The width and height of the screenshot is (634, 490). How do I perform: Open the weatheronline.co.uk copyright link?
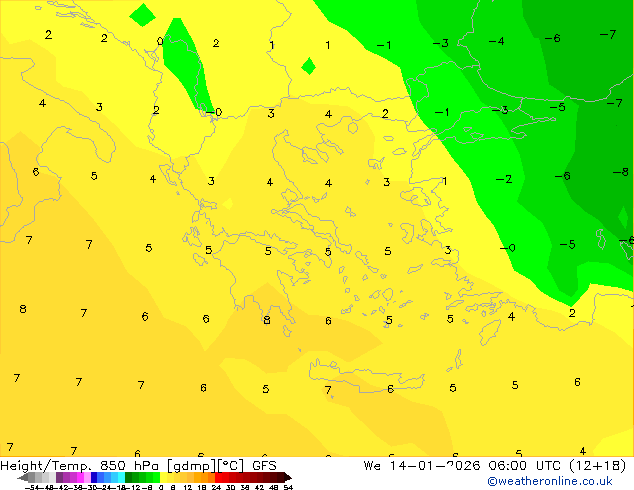click(x=549, y=481)
